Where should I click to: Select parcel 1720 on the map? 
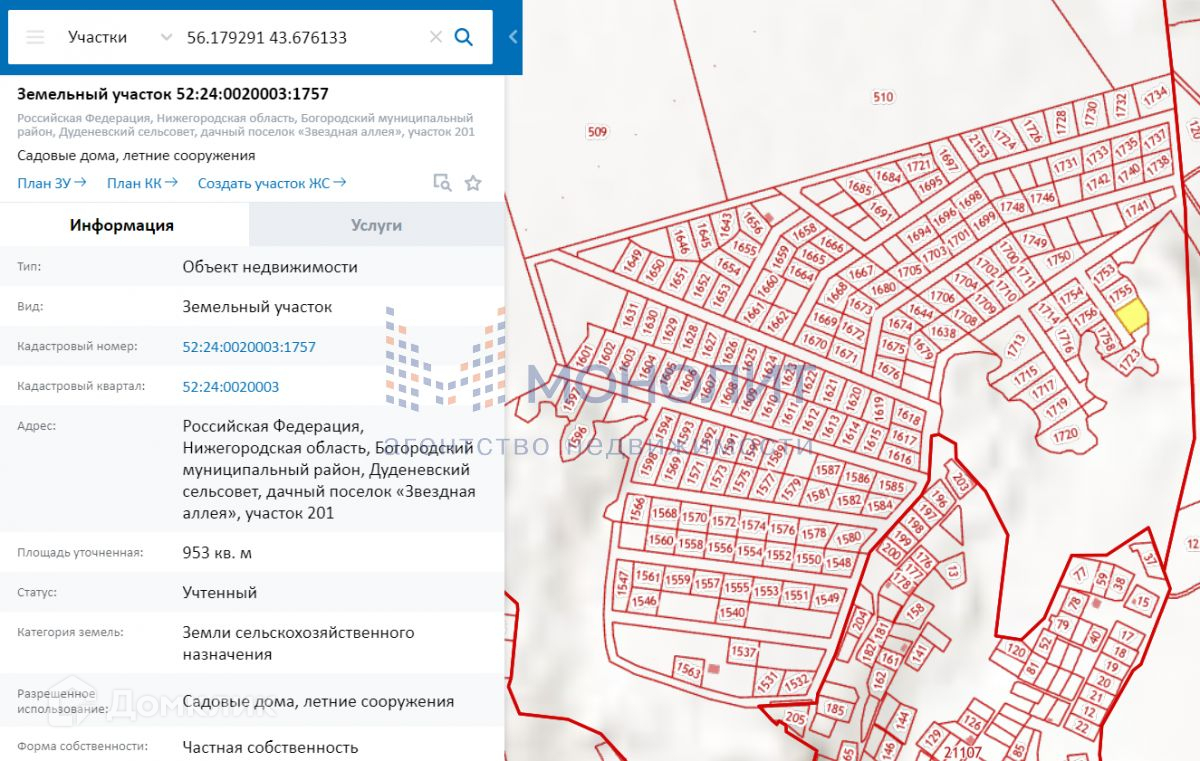click(x=1066, y=434)
